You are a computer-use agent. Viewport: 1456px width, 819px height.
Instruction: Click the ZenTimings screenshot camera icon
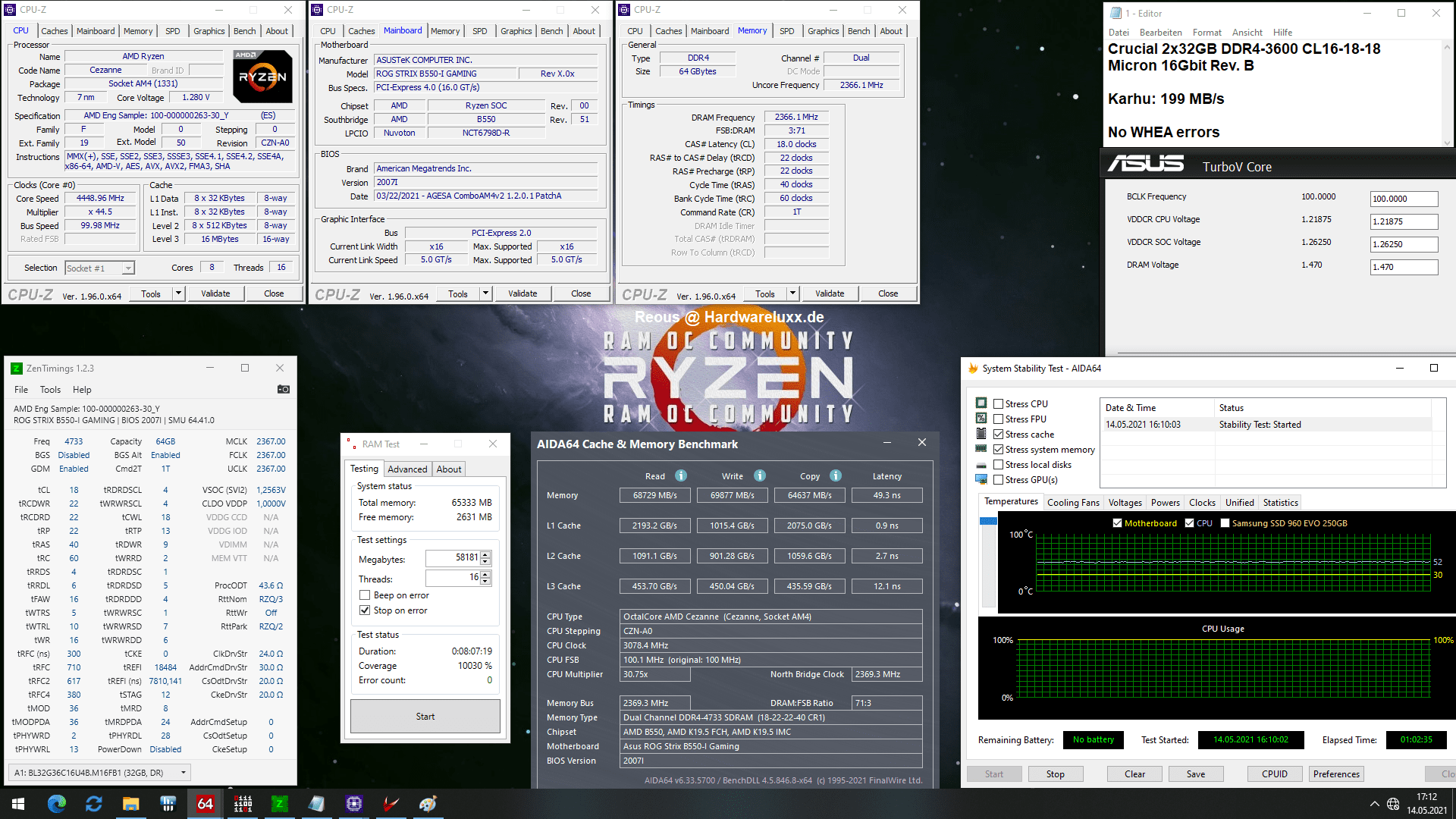click(x=284, y=389)
